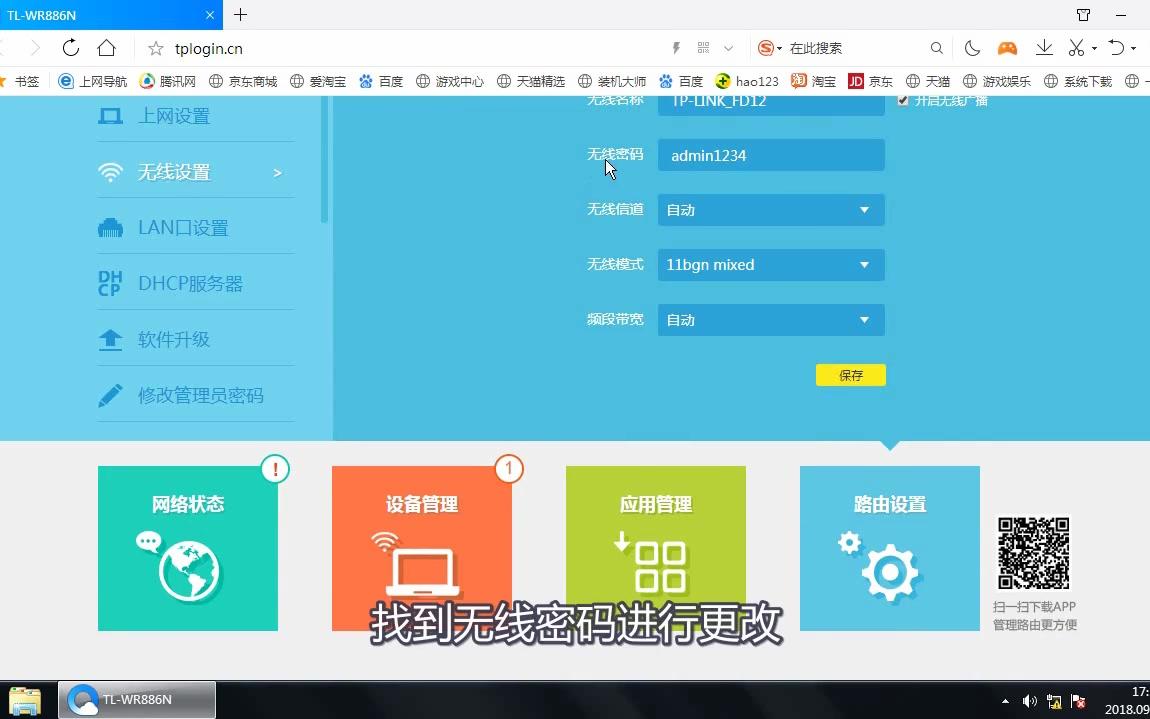Expand the 无线模式 dropdown showing 11bgn mixed
This screenshot has width=1150, height=719.
[770, 264]
